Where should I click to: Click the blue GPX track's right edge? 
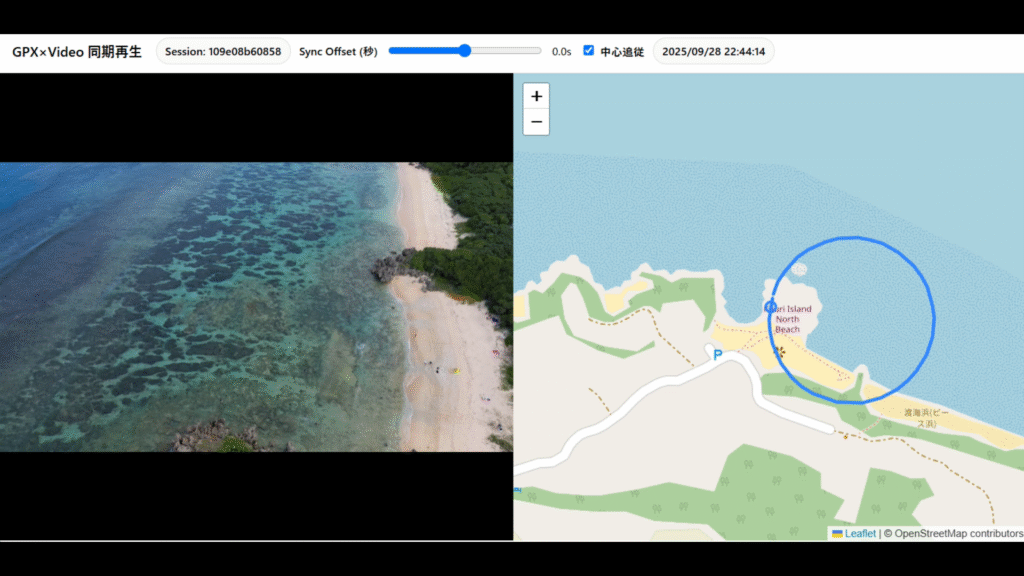[934, 320]
